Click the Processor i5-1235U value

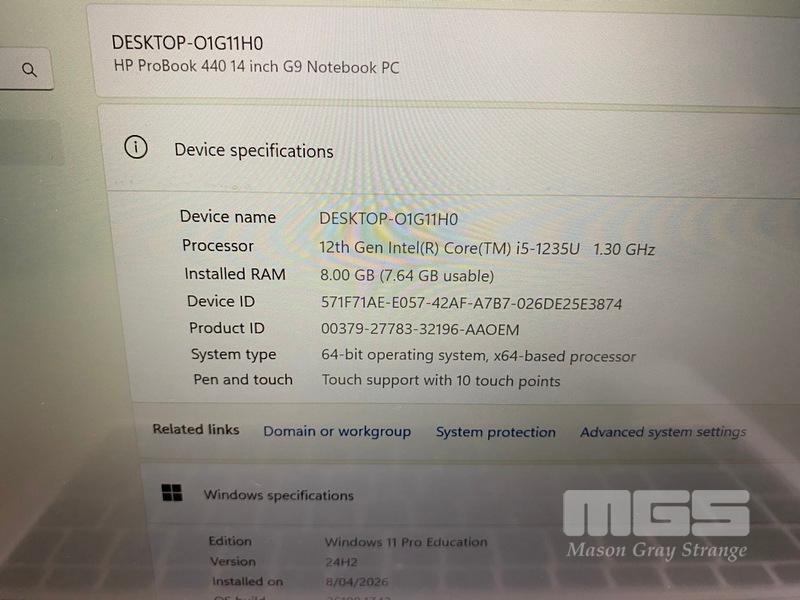tap(487, 248)
